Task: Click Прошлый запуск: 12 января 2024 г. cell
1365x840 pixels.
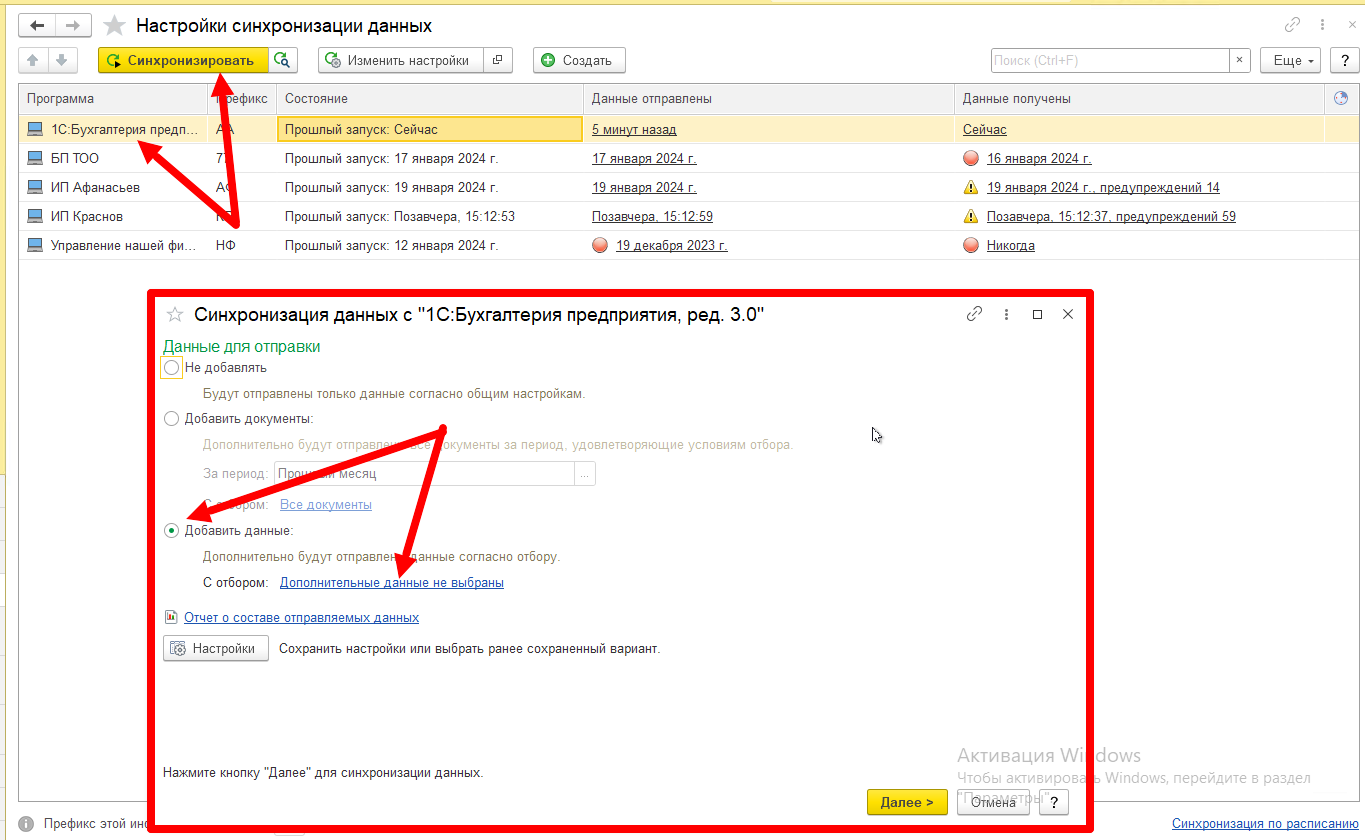Action: click(430, 245)
